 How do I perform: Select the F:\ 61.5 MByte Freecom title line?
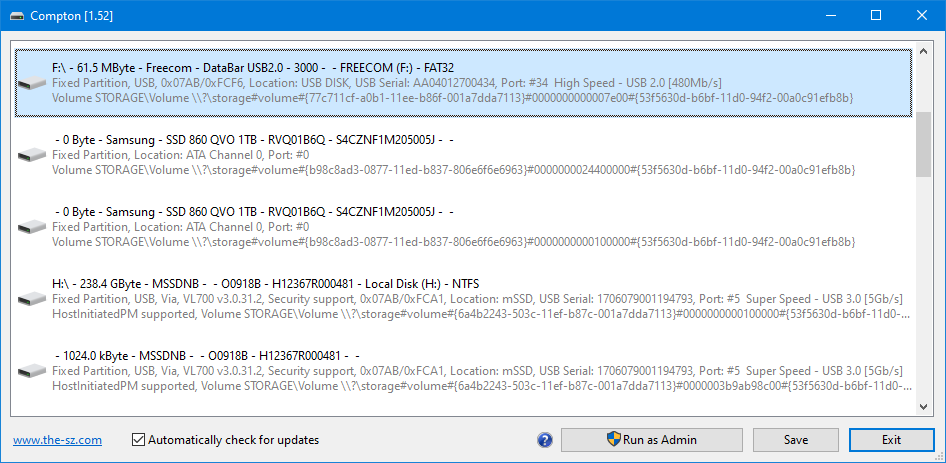pos(253,67)
